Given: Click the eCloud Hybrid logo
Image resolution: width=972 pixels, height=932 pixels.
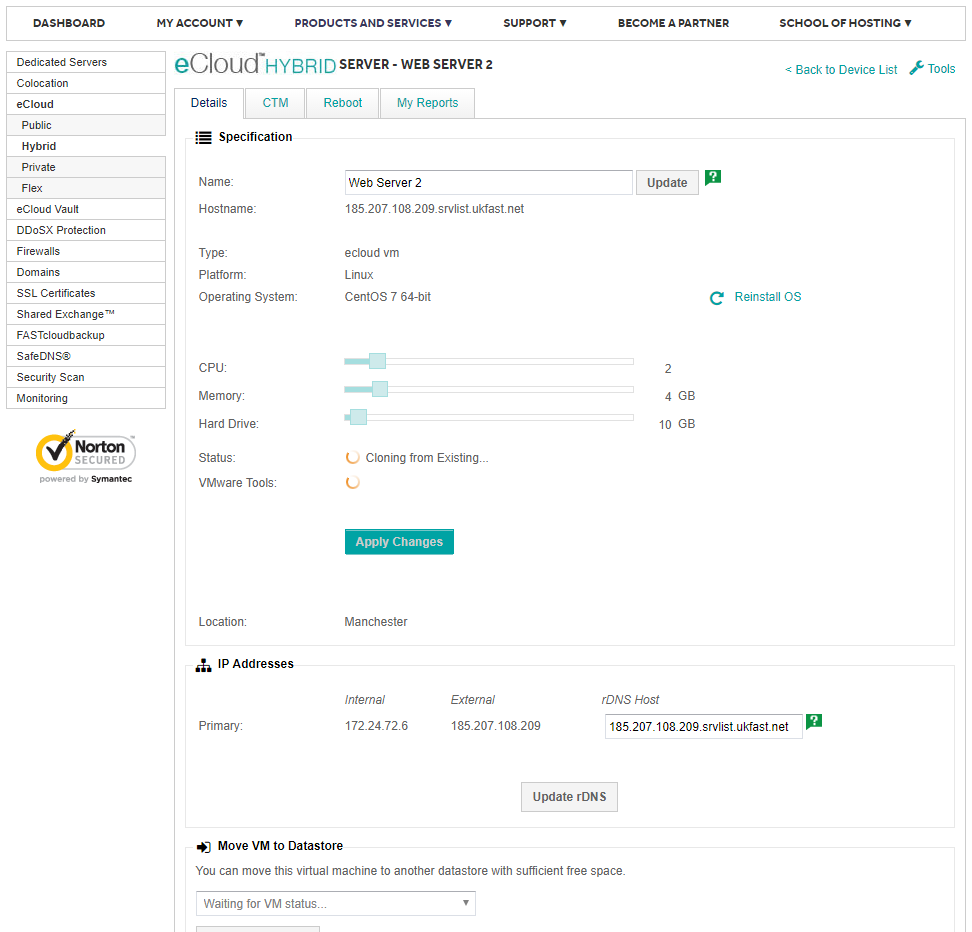Looking at the screenshot, I should click(x=255, y=63).
